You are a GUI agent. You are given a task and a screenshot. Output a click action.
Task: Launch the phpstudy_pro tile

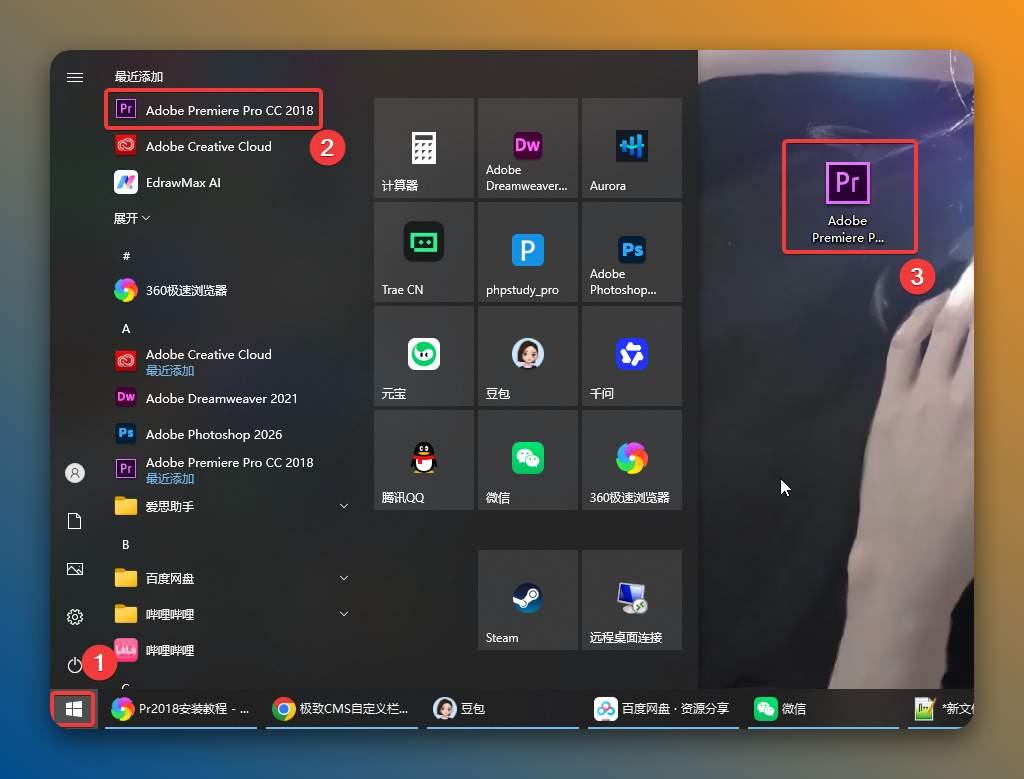[x=528, y=252]
